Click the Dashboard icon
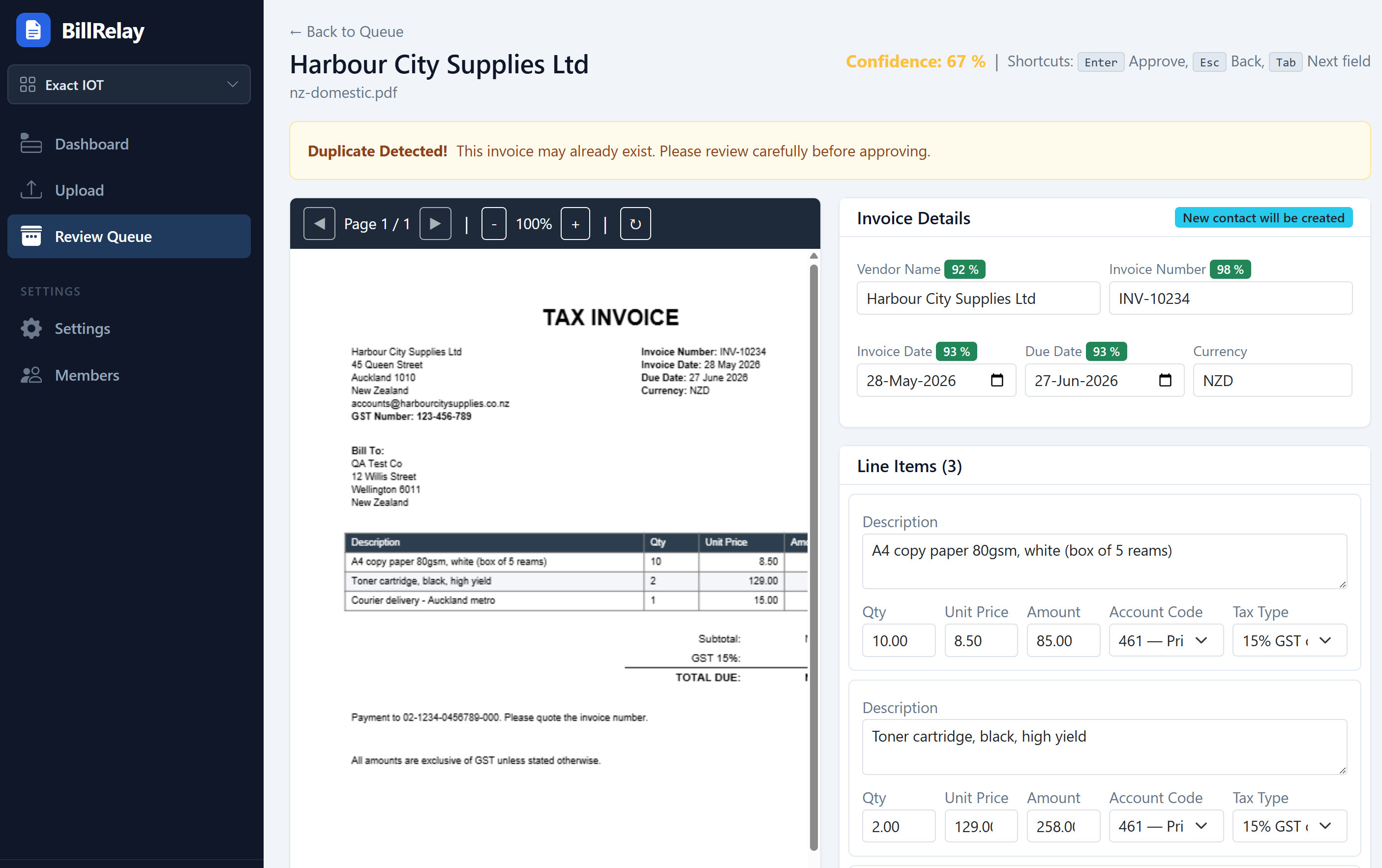Viewport: 1382px width, 868px height. pos(31,144)
